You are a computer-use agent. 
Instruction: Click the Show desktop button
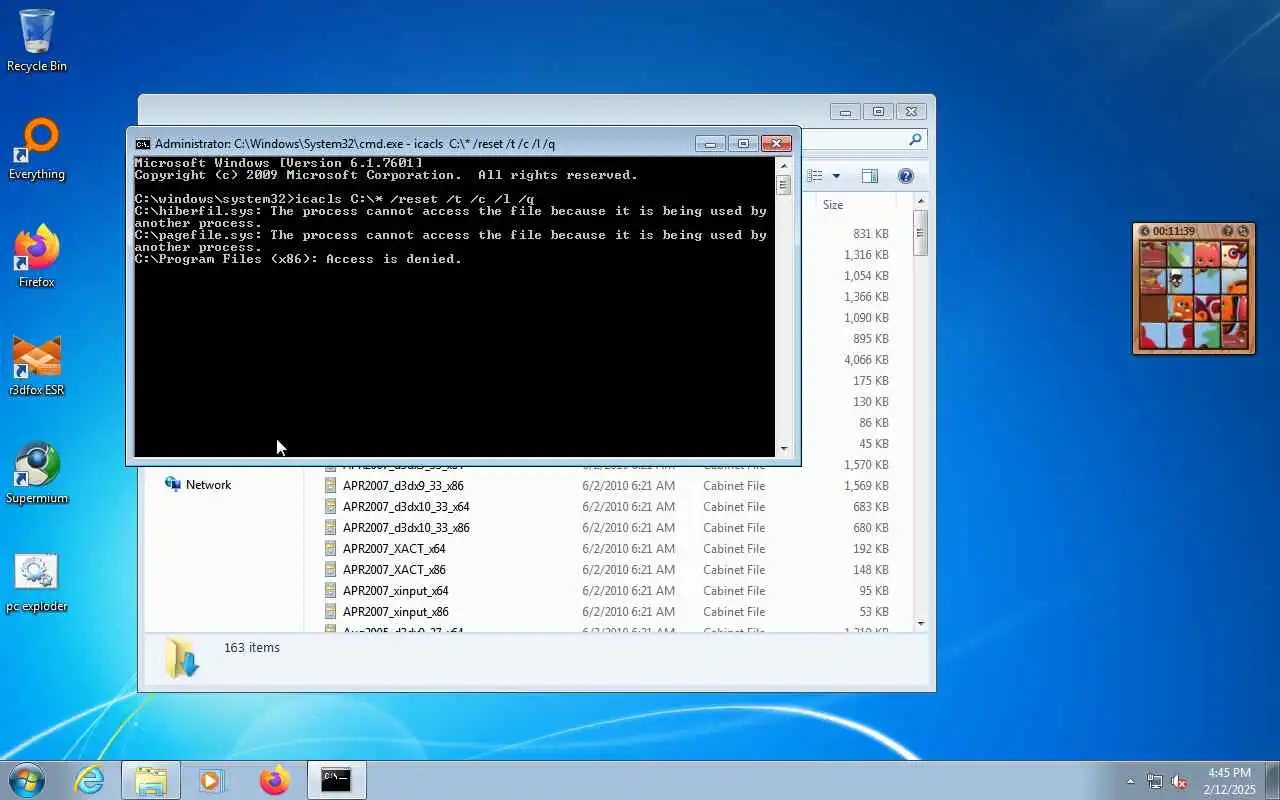click(x=1272, y=780)
